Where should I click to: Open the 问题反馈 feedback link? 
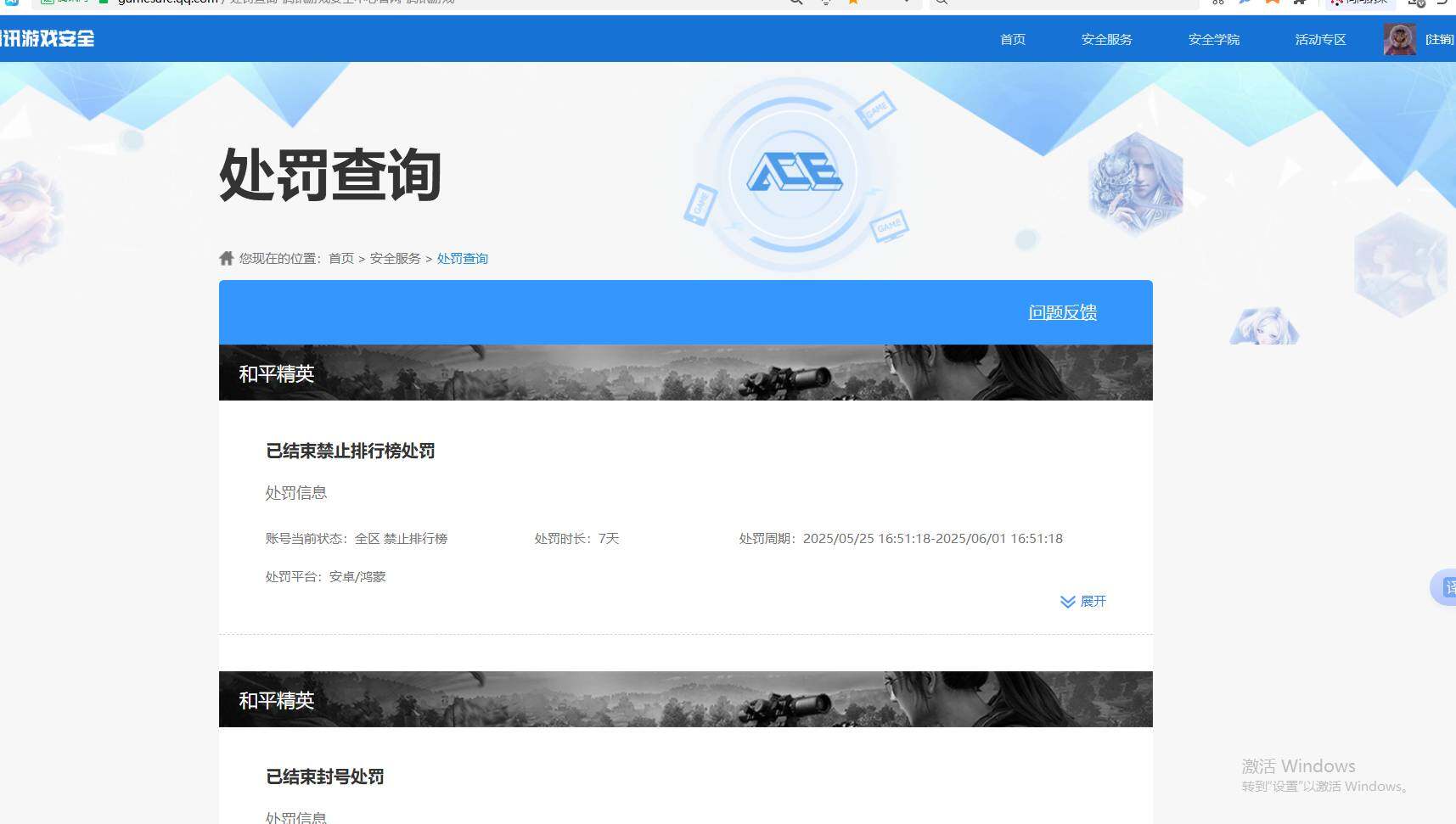1062,312
